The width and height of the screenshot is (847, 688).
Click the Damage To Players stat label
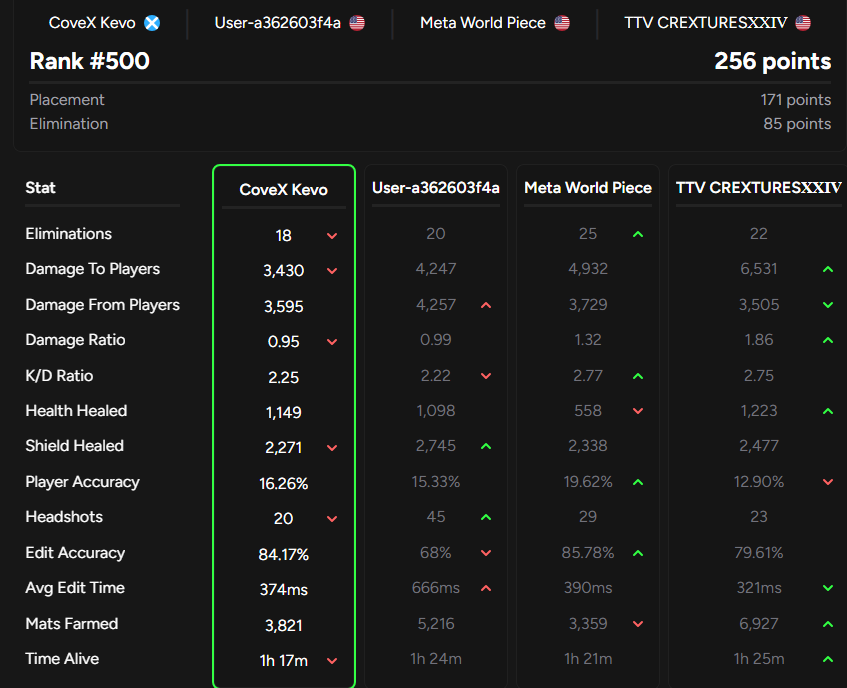(x=93, y=269)
